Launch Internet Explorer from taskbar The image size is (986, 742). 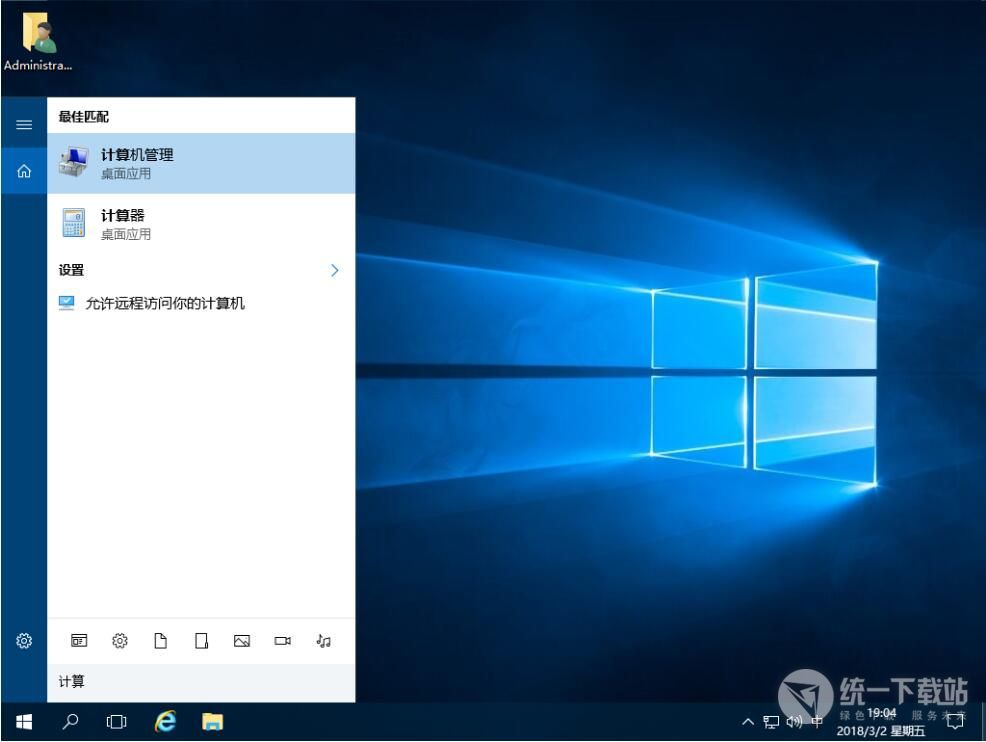click(165, 721)
